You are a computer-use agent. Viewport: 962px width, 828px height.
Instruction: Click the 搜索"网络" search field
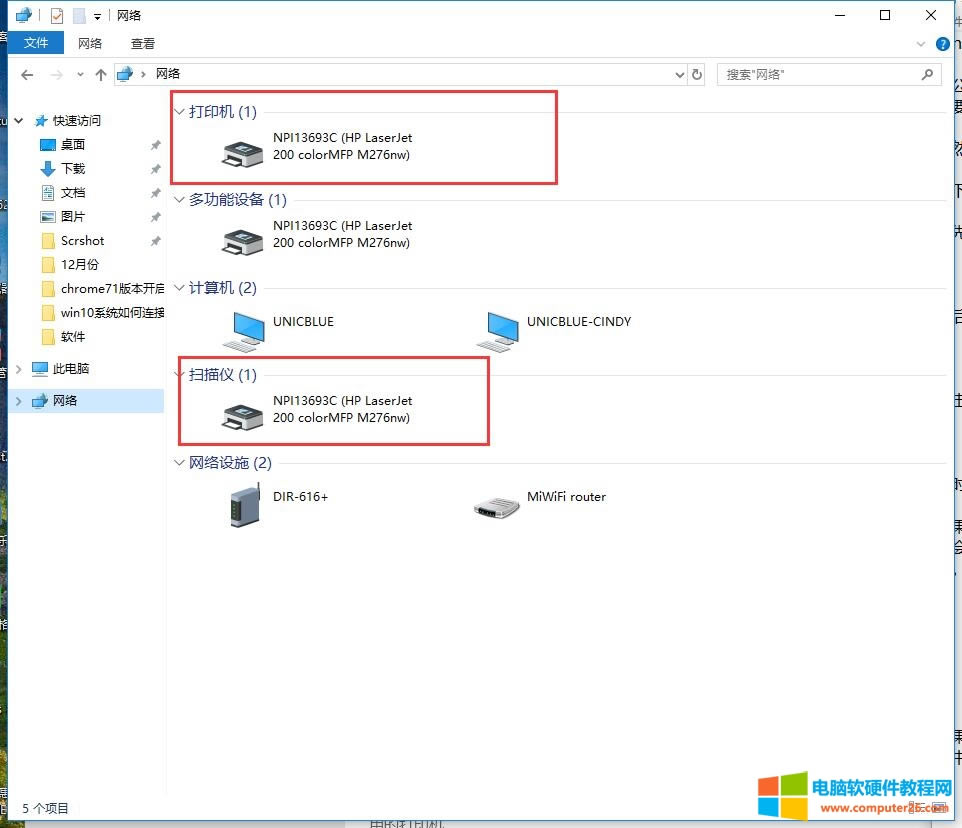pos(820,75)
